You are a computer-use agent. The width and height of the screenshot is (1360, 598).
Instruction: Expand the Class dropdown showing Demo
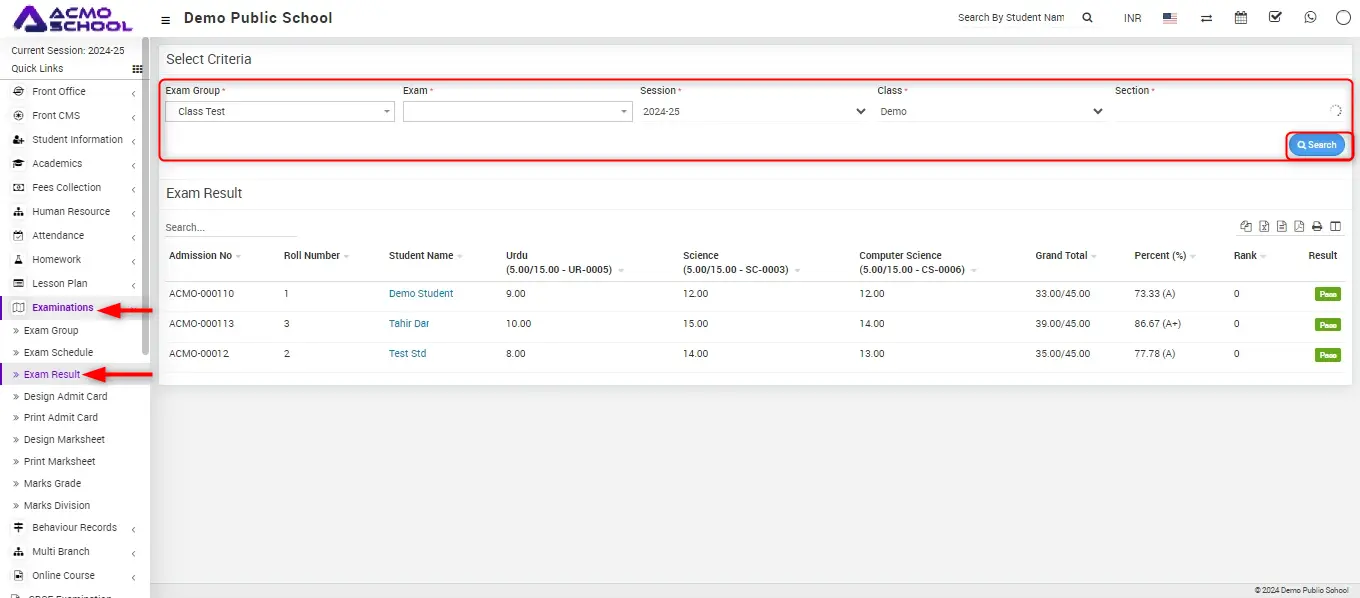click(990, 112)
